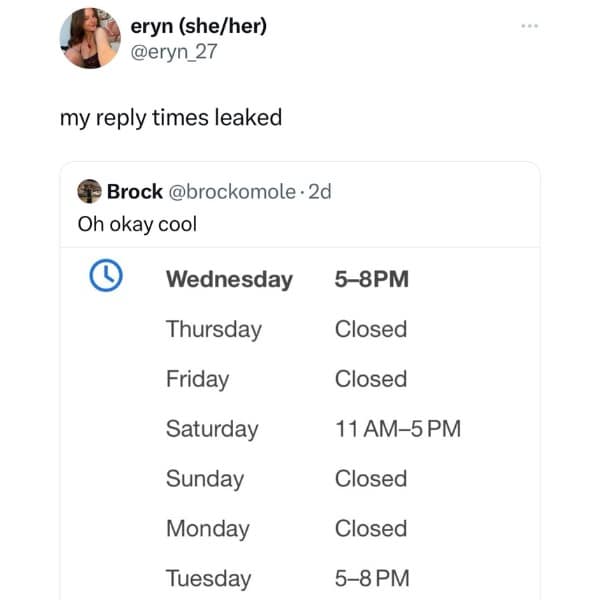600x600 pixels.
Task: Click the "my reply times leaked" tweet text
Action: tap(171, 118)
